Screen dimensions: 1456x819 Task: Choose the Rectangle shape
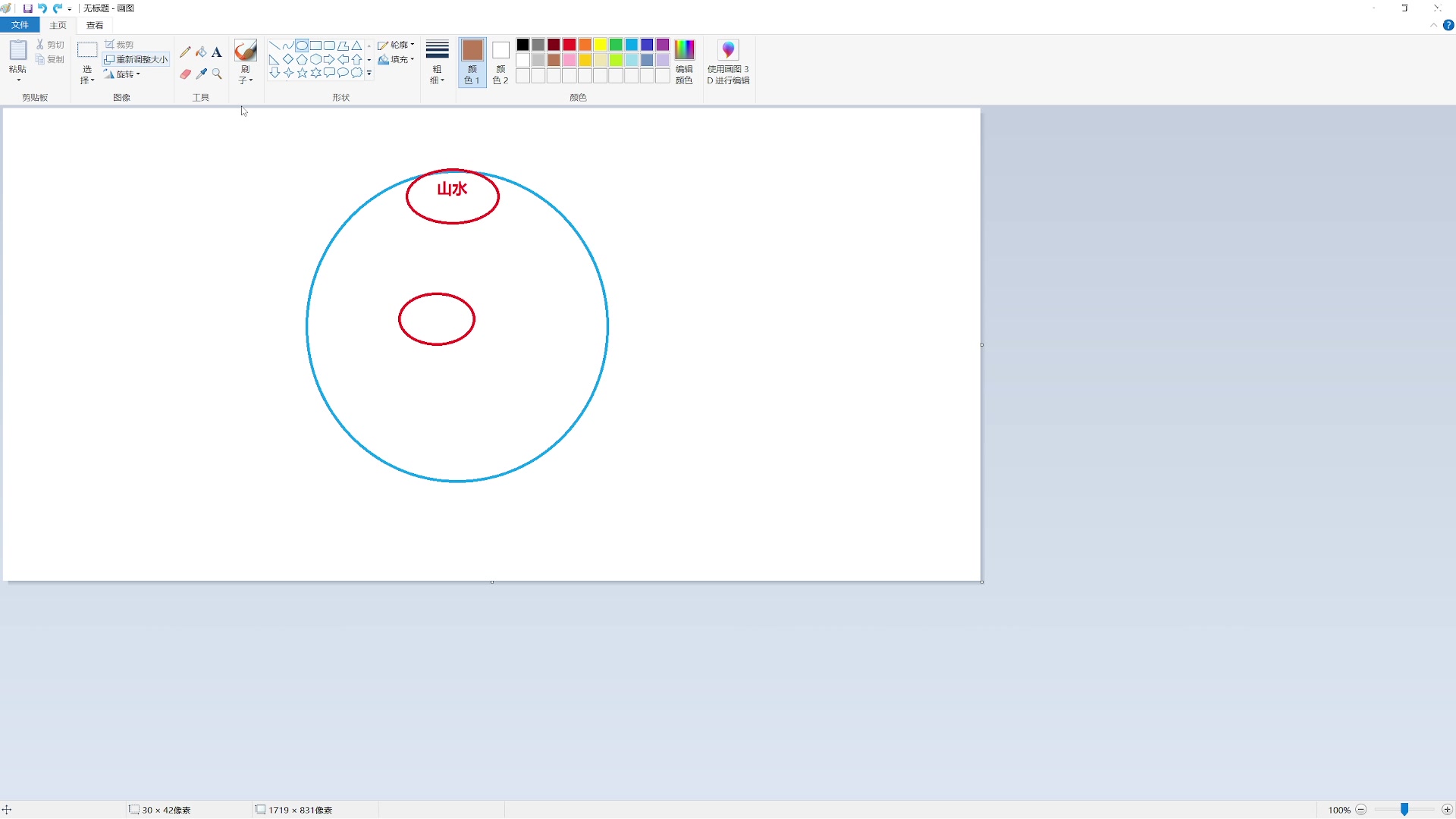pyautogui.click(x=315, y=45)
